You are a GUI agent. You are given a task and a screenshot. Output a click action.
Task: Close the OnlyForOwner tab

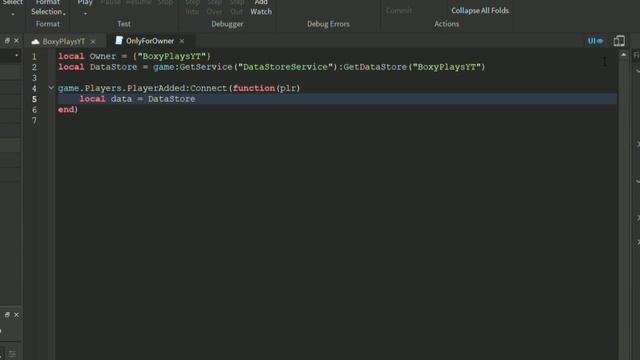(182, 41)
